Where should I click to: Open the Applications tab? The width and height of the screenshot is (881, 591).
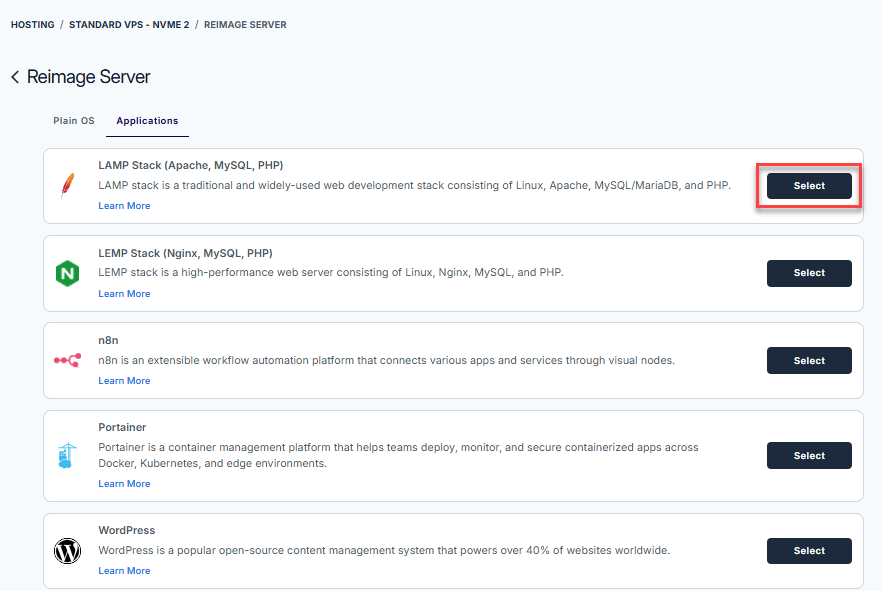click(x=147, y=121)
